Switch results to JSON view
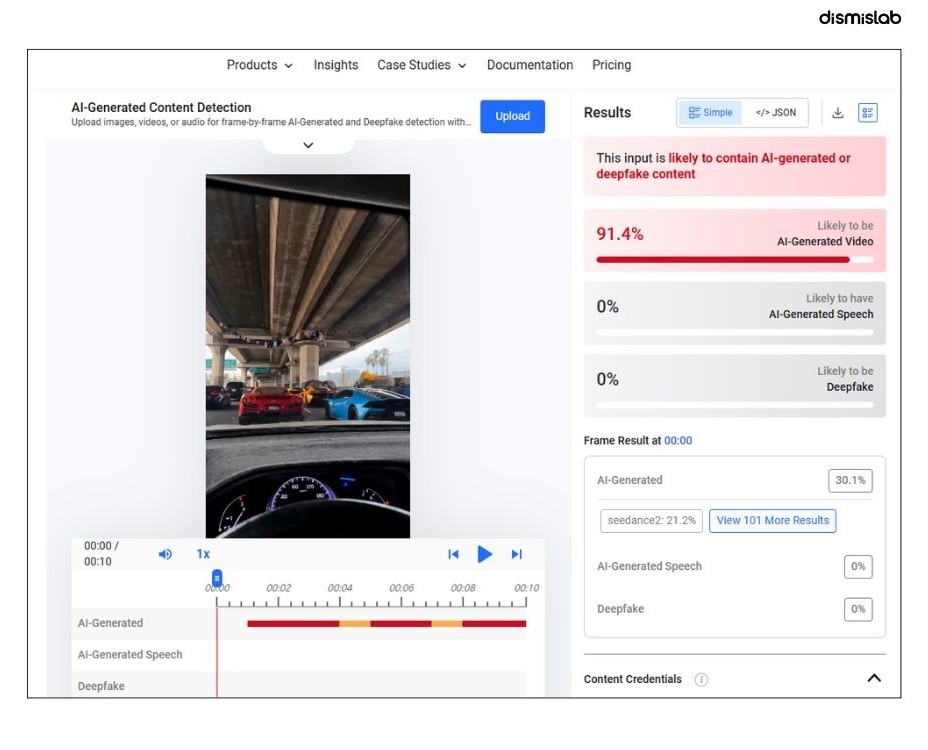The height and width of the screenshot is (750, 928). 775,112
